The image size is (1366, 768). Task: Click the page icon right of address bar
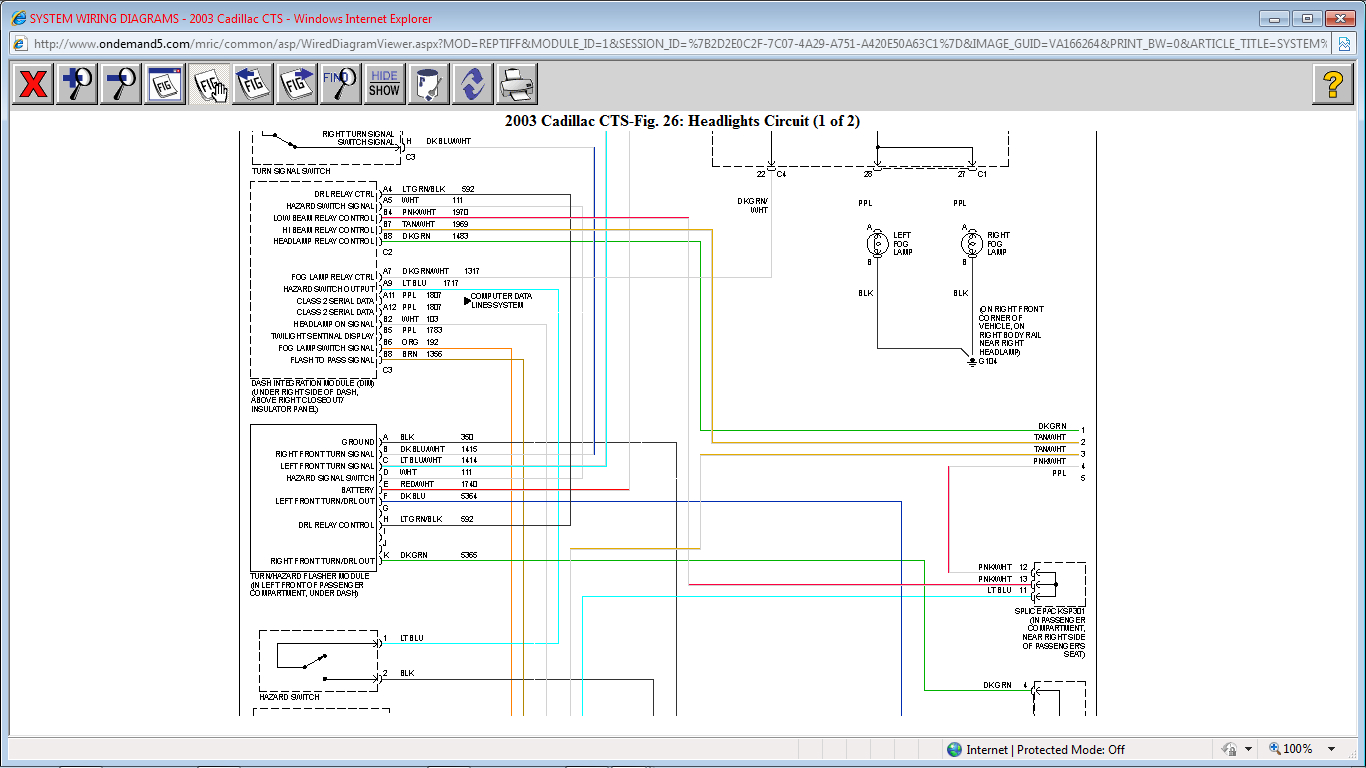pyautogui.click(x=1346, y=44)
